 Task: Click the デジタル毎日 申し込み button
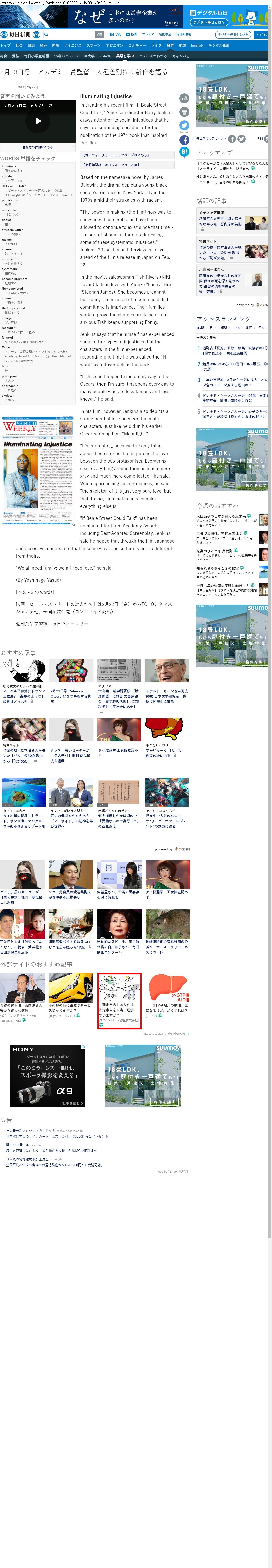[233, 35]
